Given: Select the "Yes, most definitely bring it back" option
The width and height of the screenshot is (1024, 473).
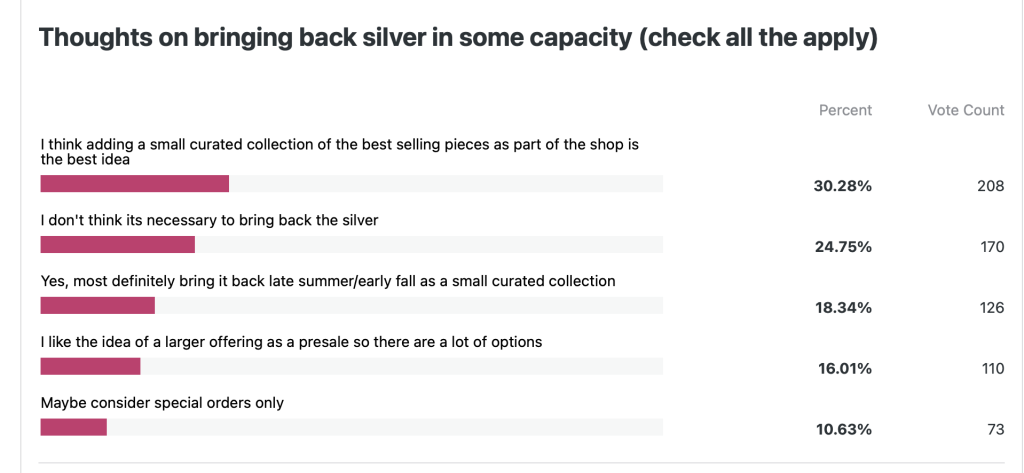Looking at the screenshot, I should [x=327, y=281].
